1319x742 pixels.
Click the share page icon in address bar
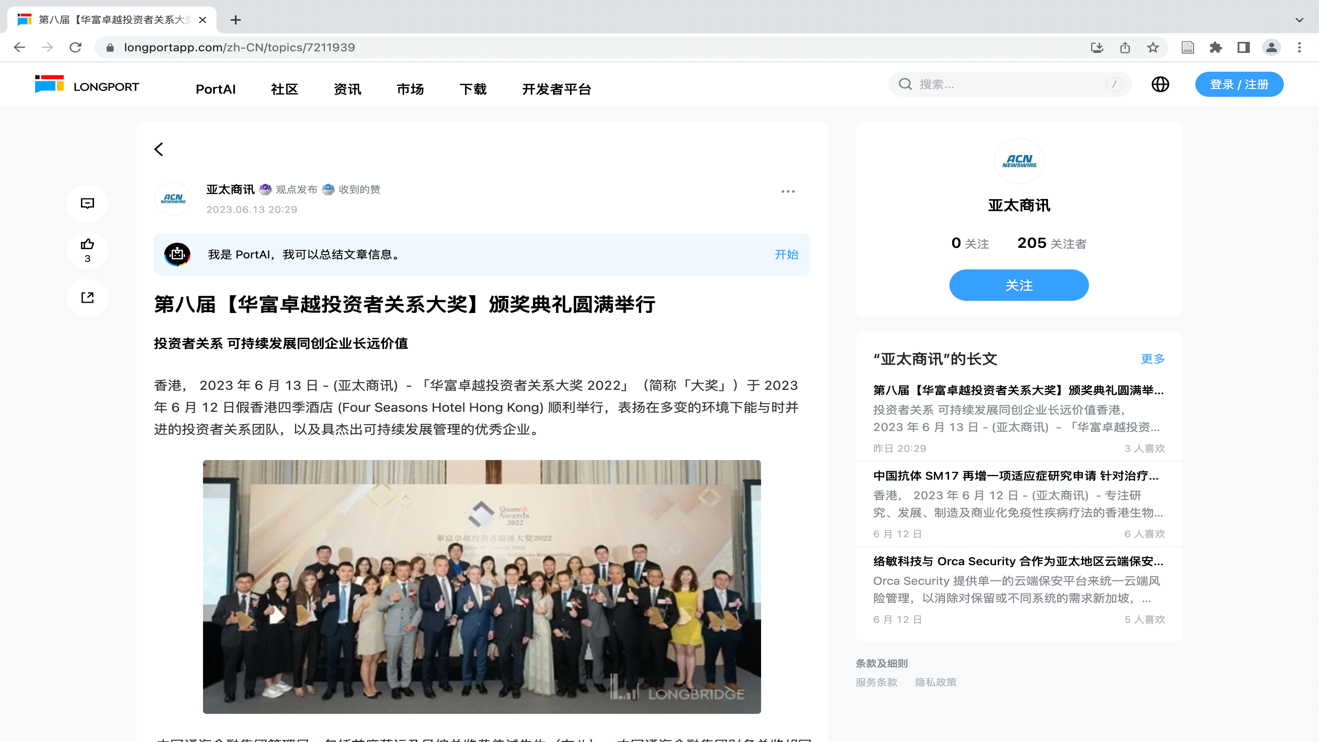pyautogui.click(x=1125, y=47)
